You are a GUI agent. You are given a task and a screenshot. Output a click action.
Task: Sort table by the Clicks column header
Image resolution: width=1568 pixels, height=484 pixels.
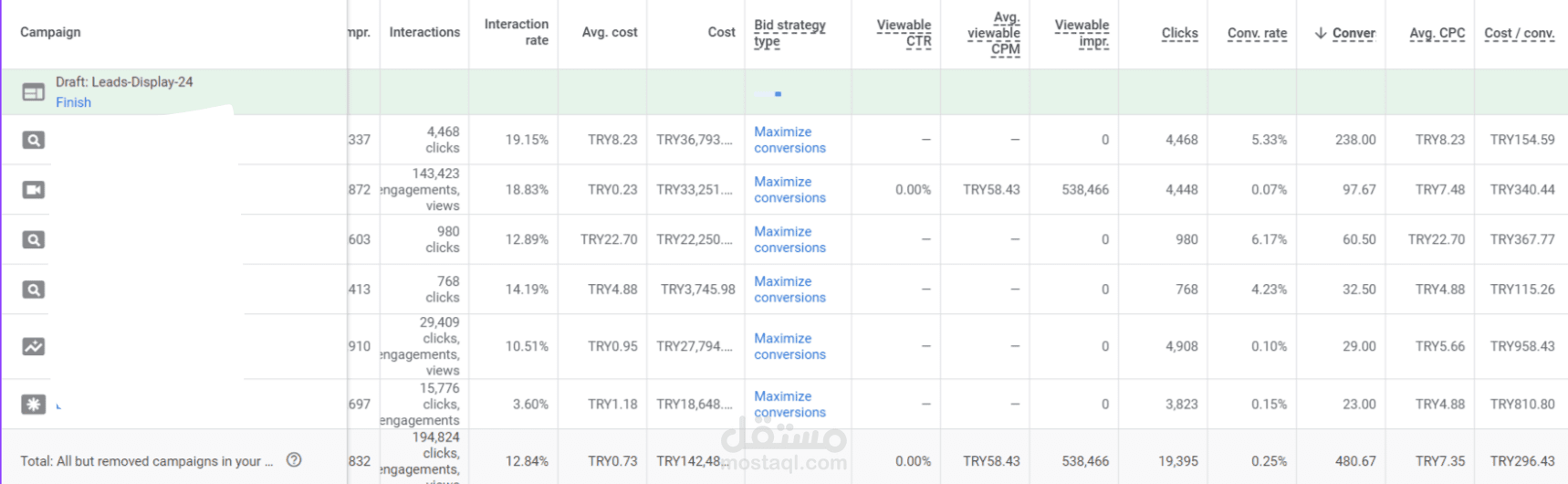1179,33
